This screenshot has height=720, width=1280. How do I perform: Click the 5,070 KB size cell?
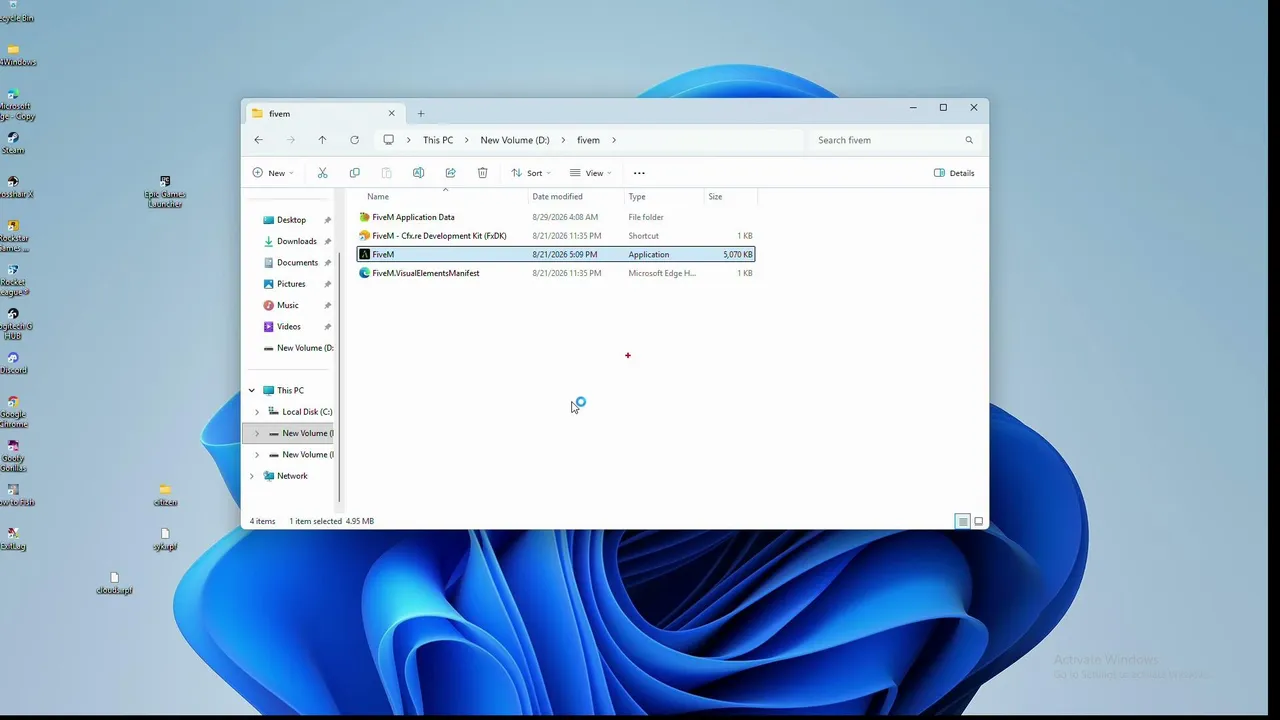[x=738, y=255]
